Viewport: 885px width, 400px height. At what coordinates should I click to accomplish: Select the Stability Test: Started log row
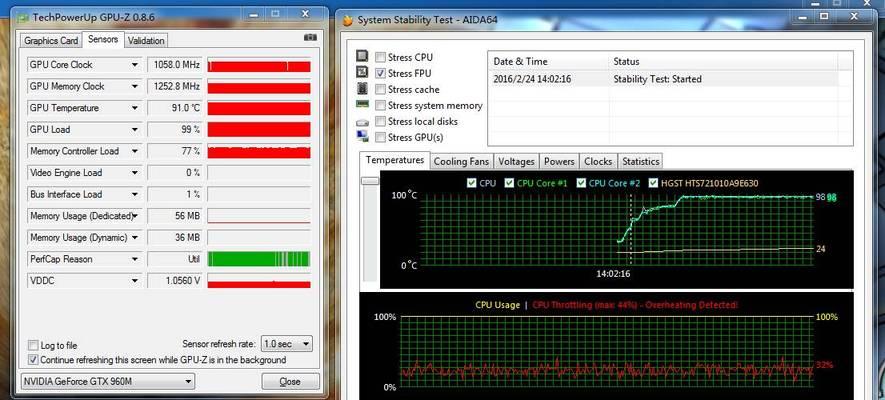tap(658, 79)
